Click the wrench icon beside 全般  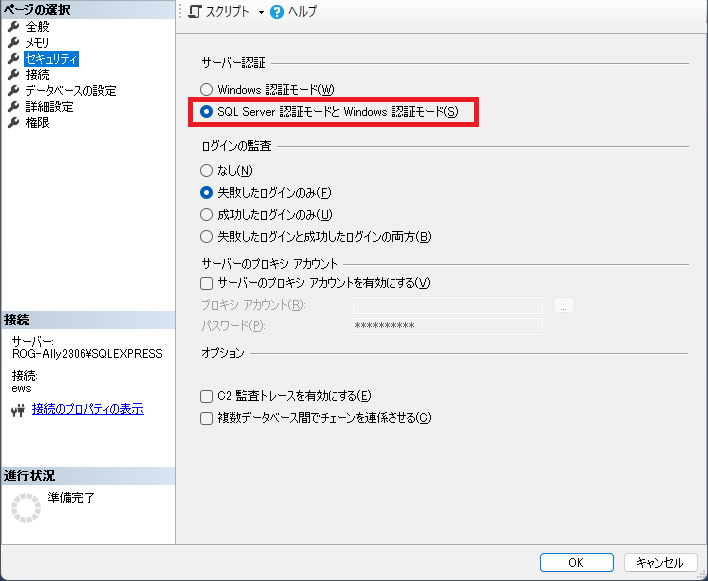[14, 27]
